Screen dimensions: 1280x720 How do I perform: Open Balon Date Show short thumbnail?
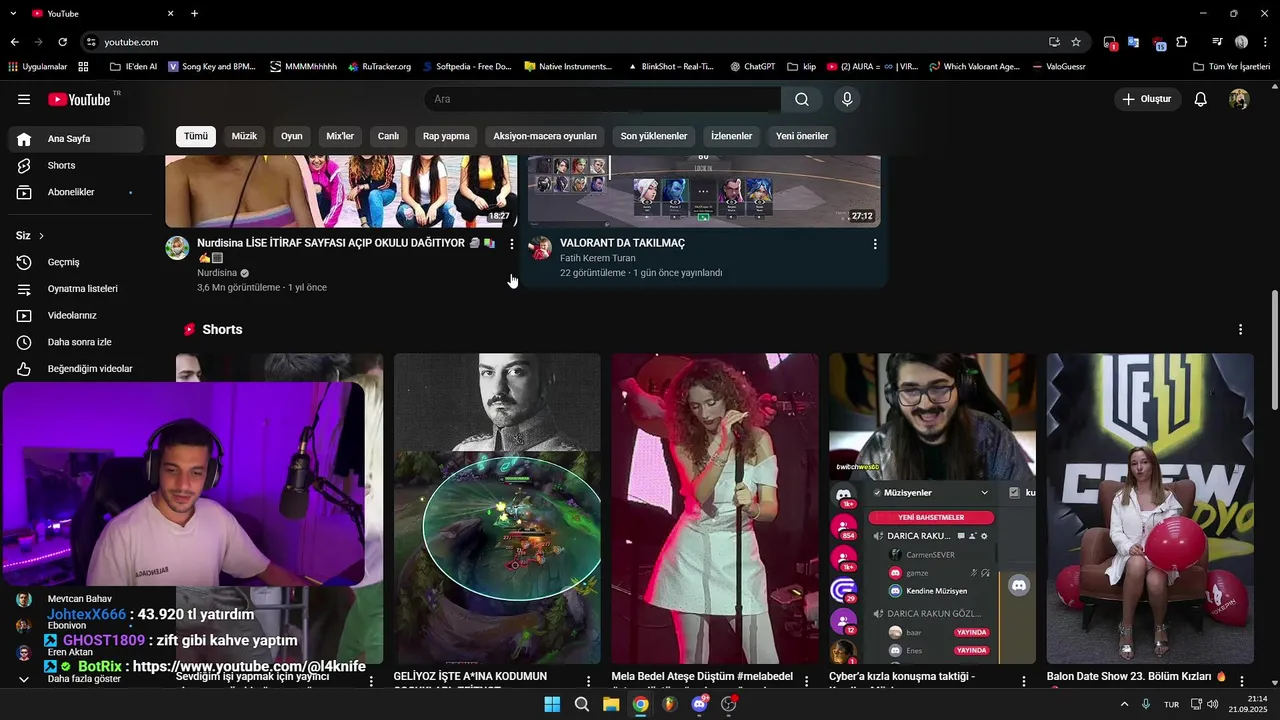tap(1150, 508)
